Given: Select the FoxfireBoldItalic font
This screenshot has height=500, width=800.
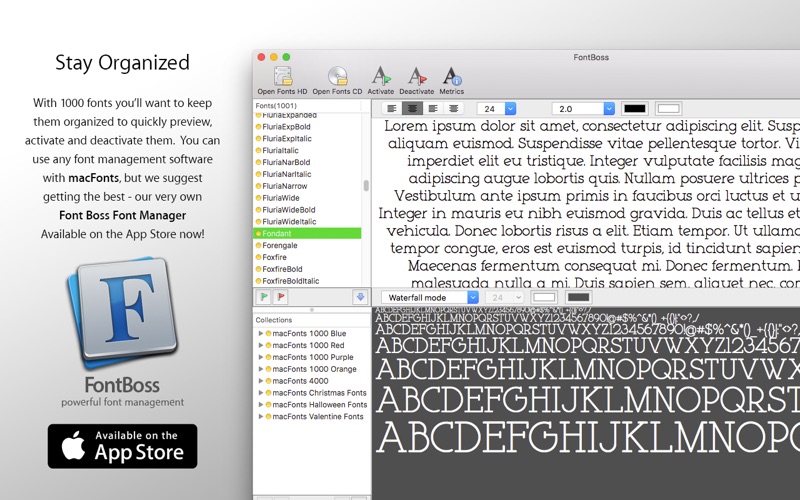Looking at the screenshot, I should point(307,281).
